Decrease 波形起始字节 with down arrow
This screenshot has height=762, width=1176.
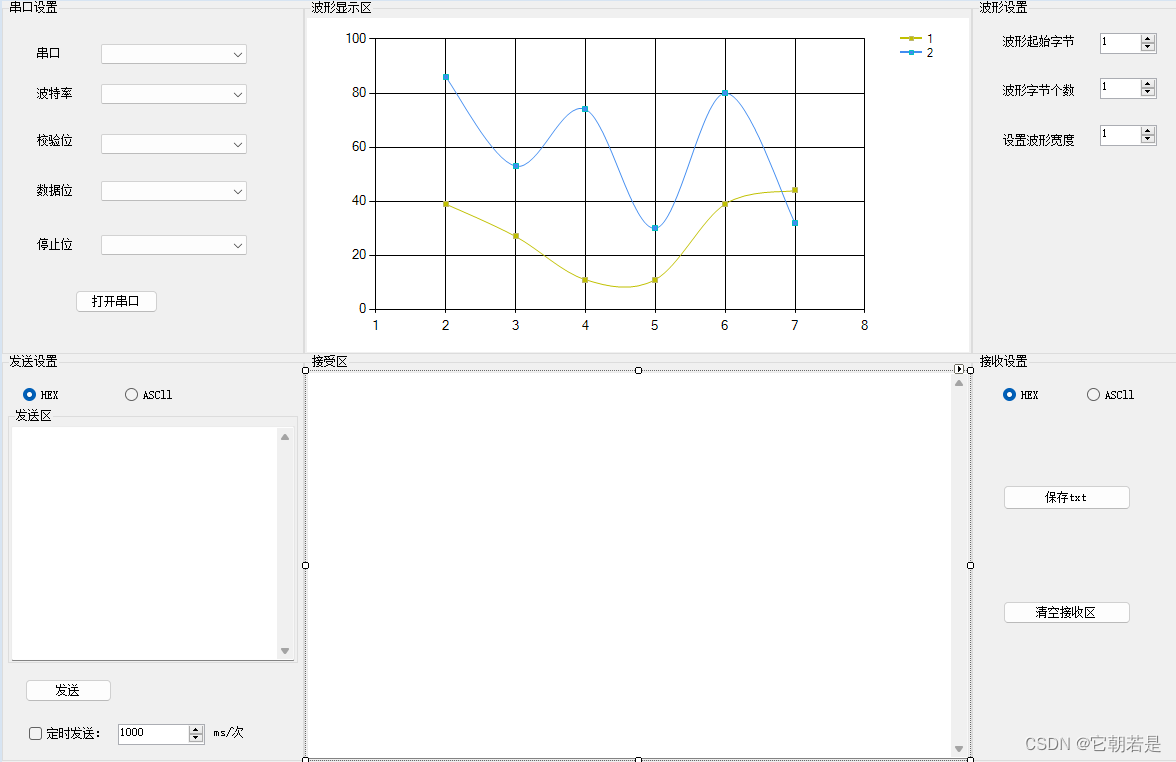click(x=1148, y=48)
